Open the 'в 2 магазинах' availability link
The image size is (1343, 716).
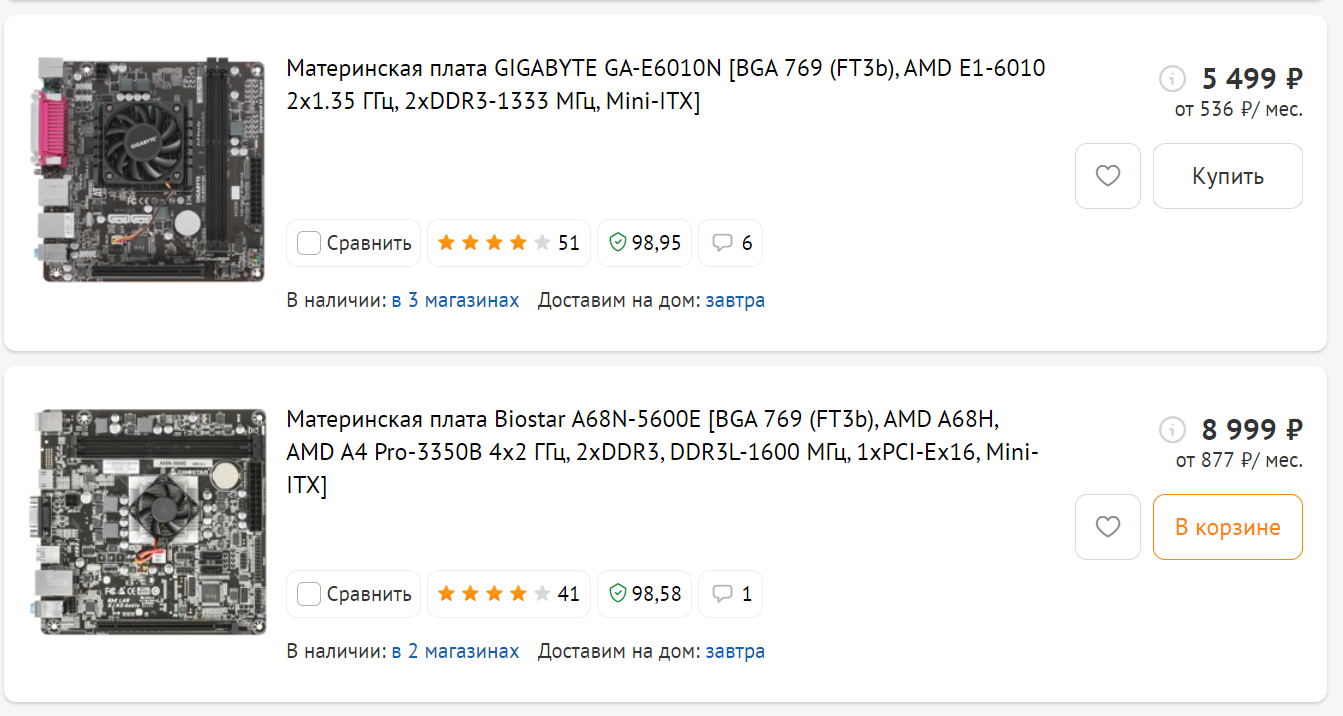click(x=456, y=651)
